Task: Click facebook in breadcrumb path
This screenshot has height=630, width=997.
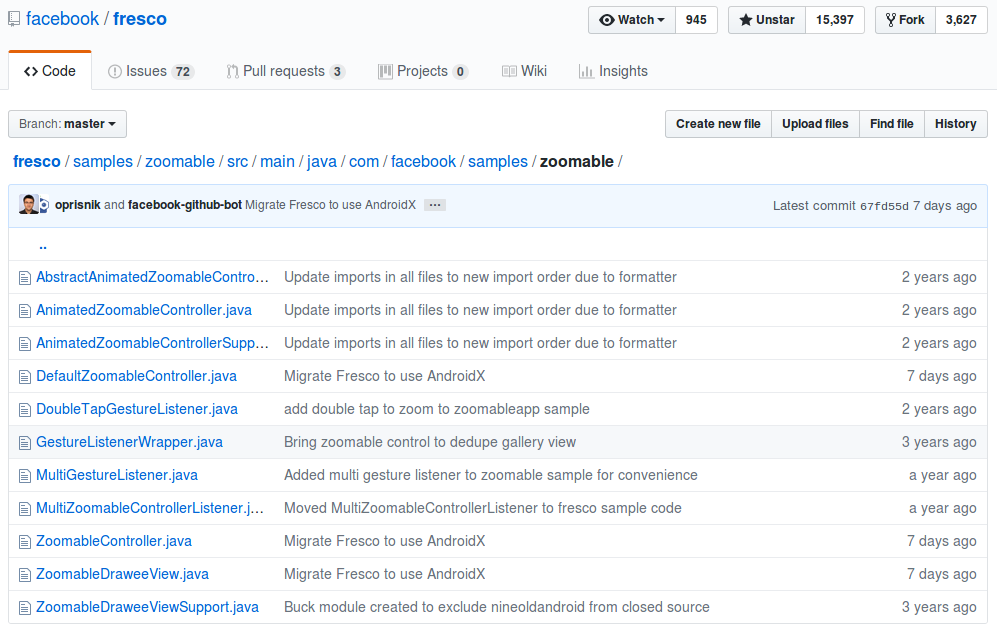Action: 423,161
